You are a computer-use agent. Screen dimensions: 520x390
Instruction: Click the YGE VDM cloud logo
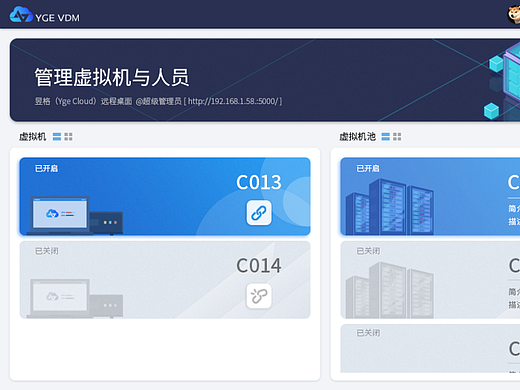(21, 14)
